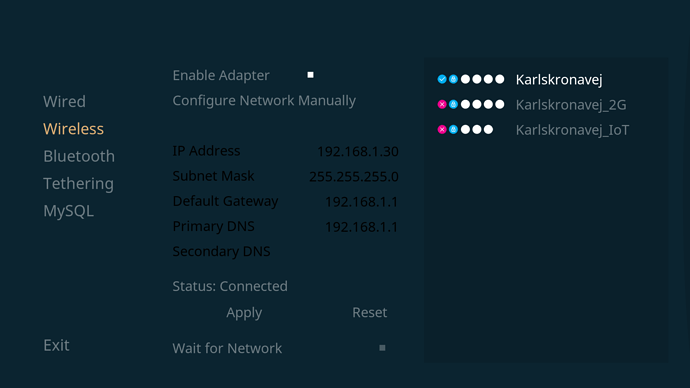This screenshot has width=690, height=388.
Task: Switch to the Tethering section
Action: tap(78, 183)
